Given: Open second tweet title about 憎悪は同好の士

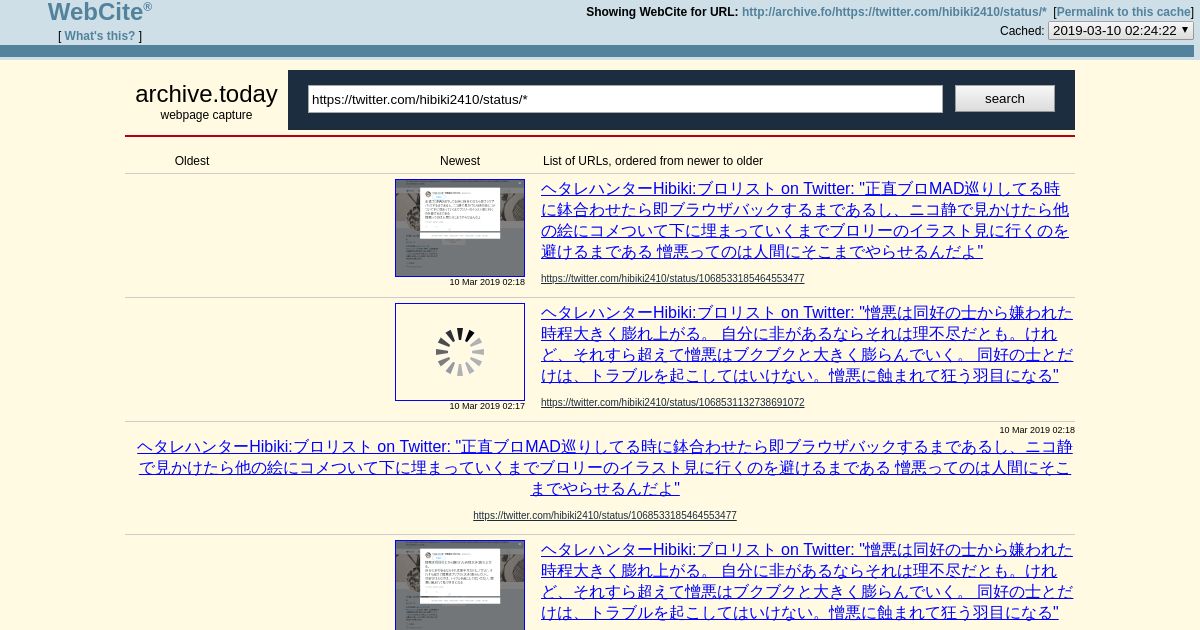Looking at the screenshot, I should point(806,344).
